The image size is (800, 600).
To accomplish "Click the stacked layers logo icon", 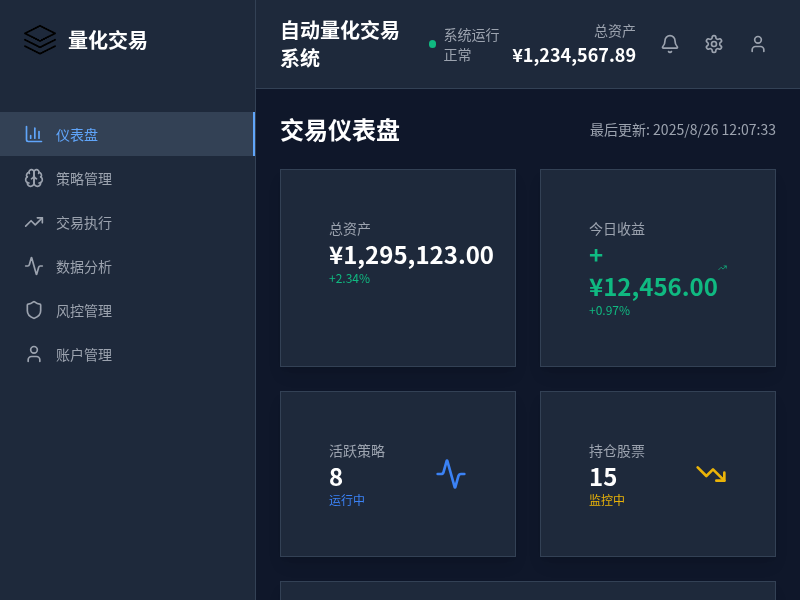I will click(x=40, y=40).
